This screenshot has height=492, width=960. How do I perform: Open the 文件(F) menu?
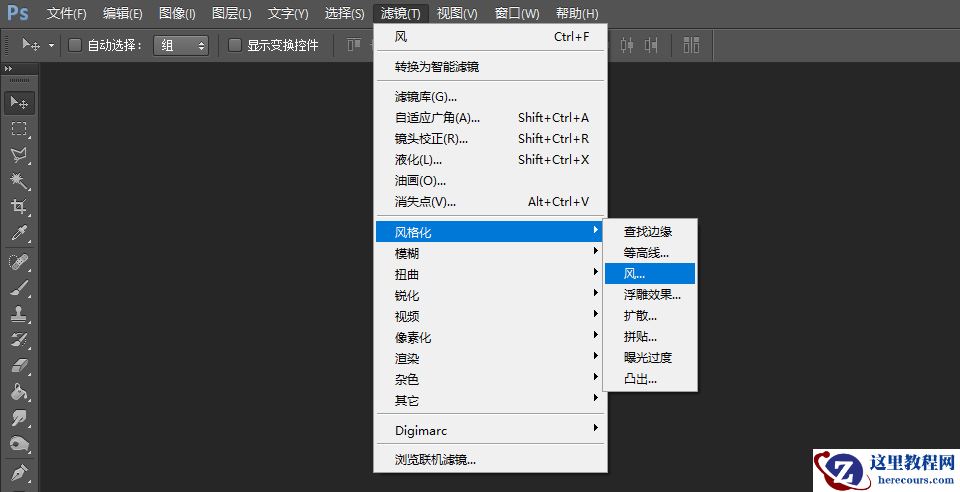(67, 13)
